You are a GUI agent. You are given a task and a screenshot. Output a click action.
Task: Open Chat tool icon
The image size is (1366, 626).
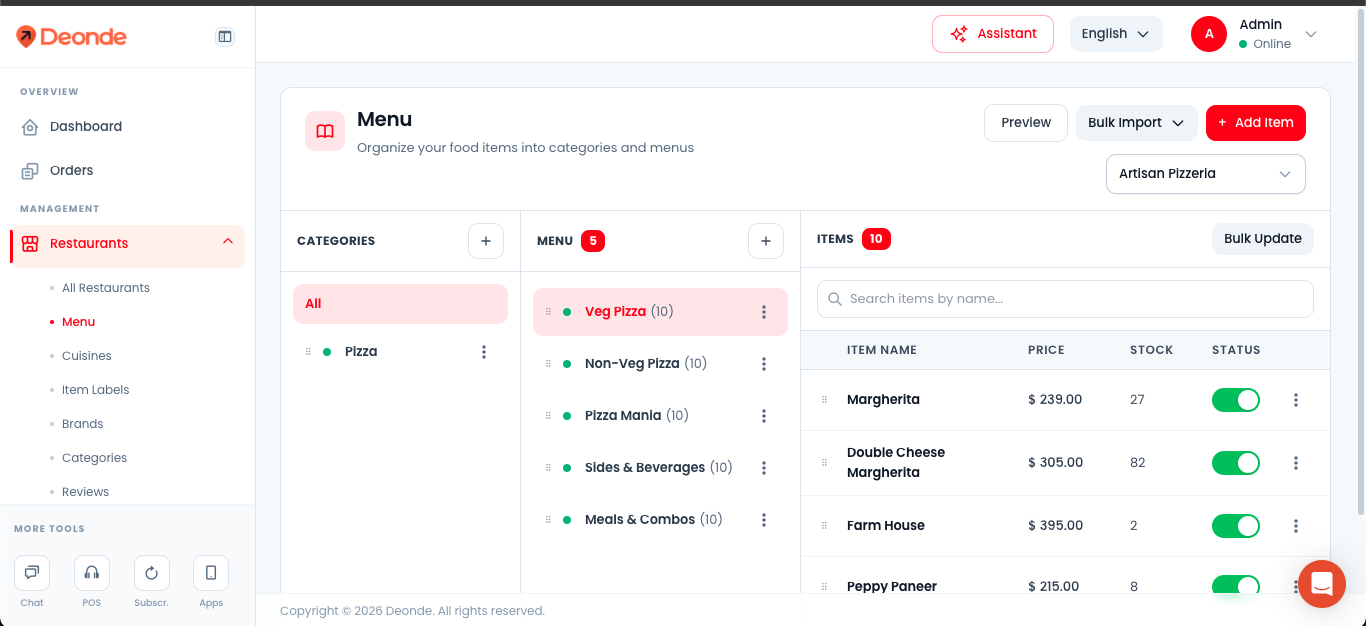32,573
